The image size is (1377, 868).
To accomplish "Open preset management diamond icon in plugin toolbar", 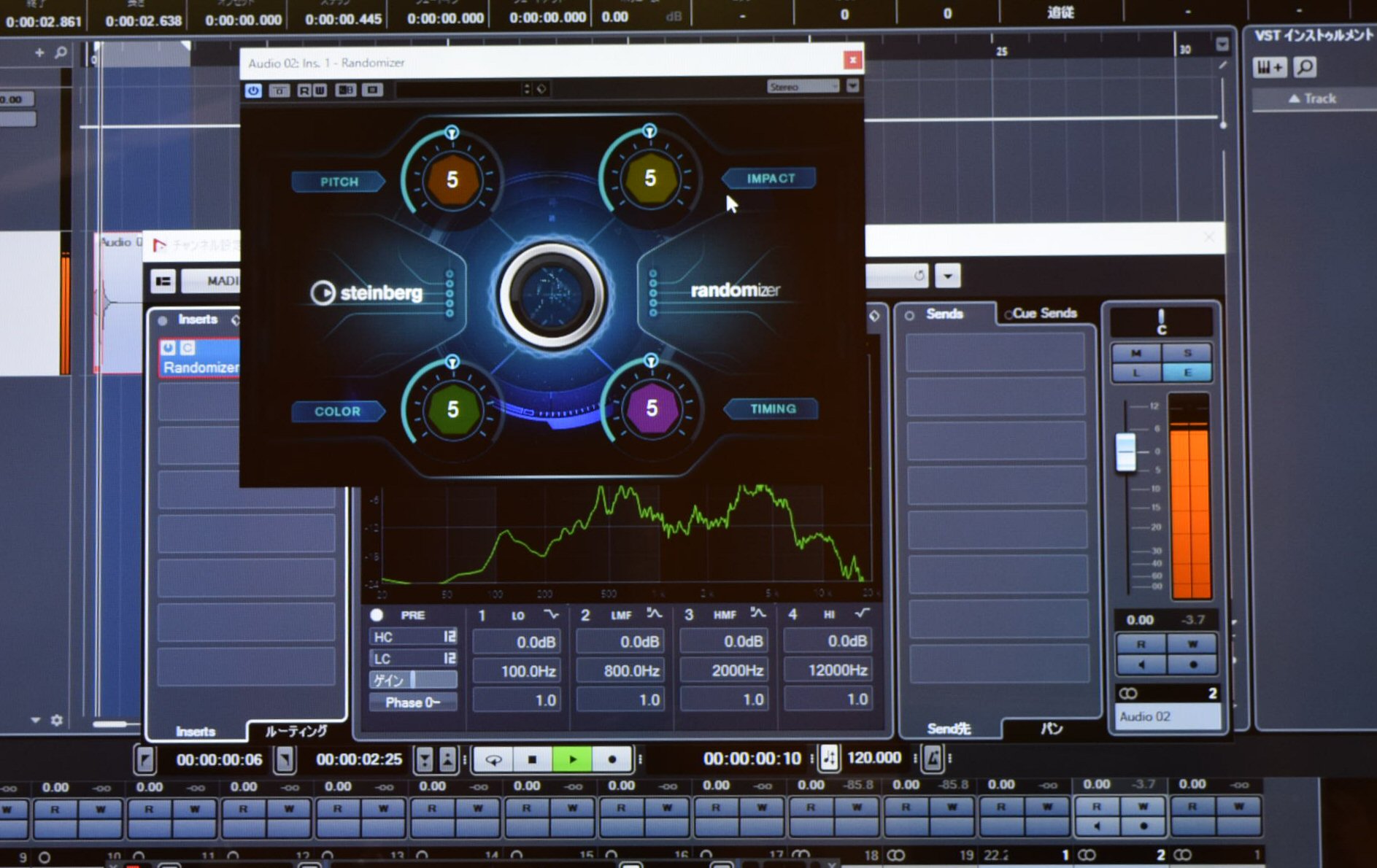I will pyautogui.click(x=542, y=89).
